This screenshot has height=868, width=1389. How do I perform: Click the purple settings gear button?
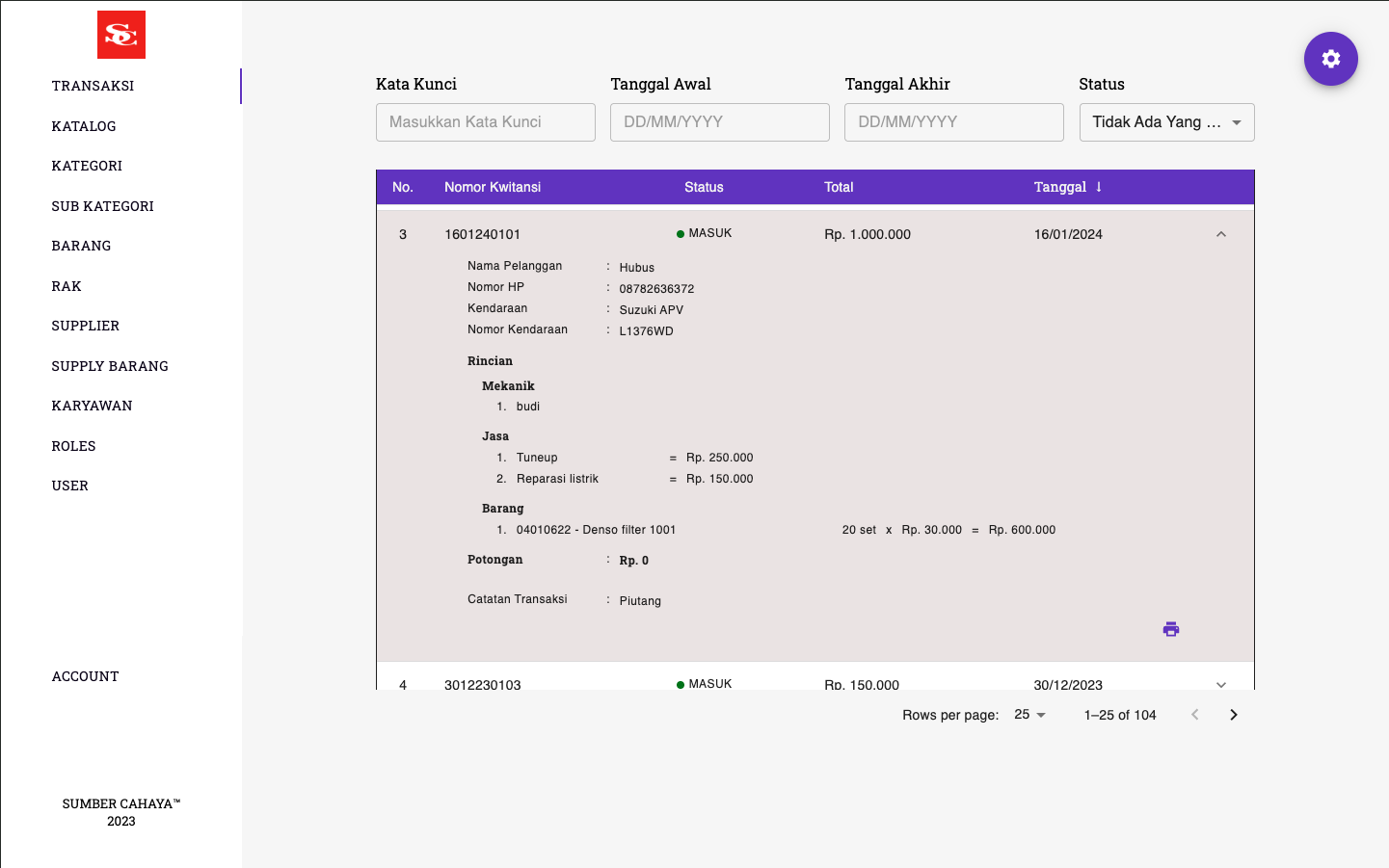tap(1330, 59)
